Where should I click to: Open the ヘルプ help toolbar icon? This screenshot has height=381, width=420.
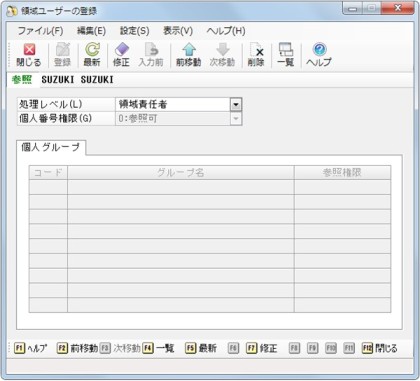319,55
